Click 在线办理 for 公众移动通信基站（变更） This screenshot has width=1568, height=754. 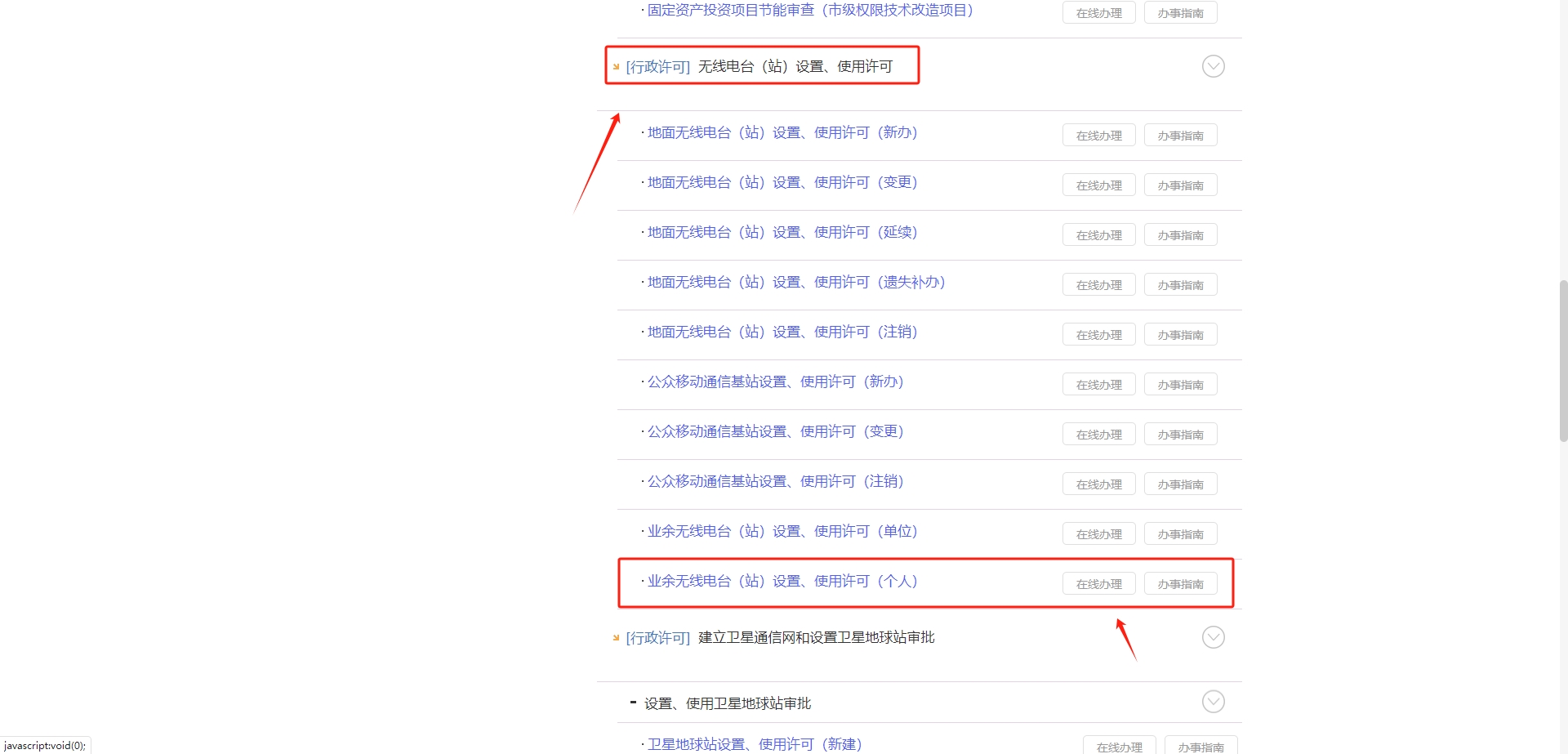pyautogui.click(x=1098, y=435)
